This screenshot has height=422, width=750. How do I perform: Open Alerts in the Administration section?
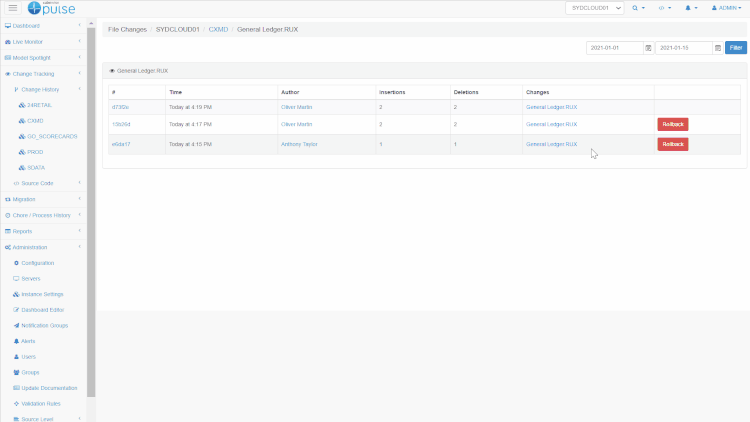click(27, 341)
